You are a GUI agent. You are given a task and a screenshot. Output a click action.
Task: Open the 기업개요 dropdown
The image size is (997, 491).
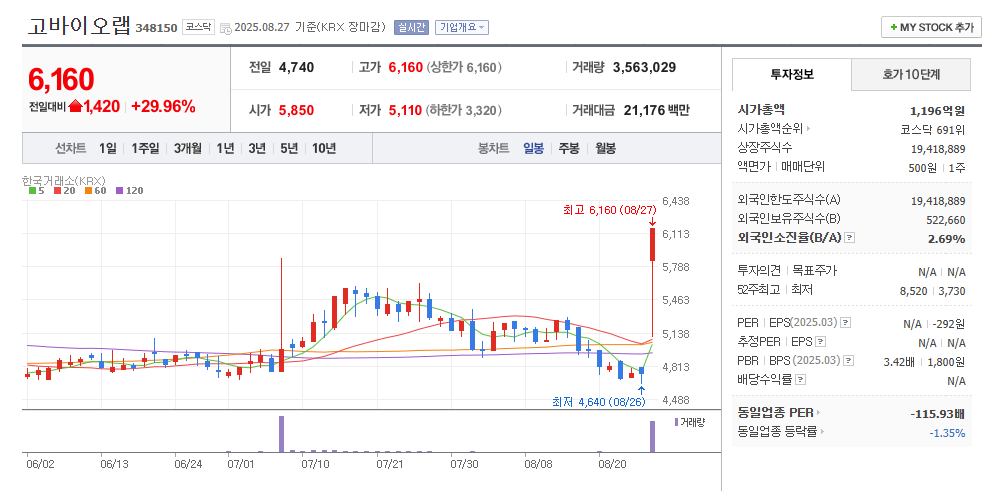[x=462, y=27]
